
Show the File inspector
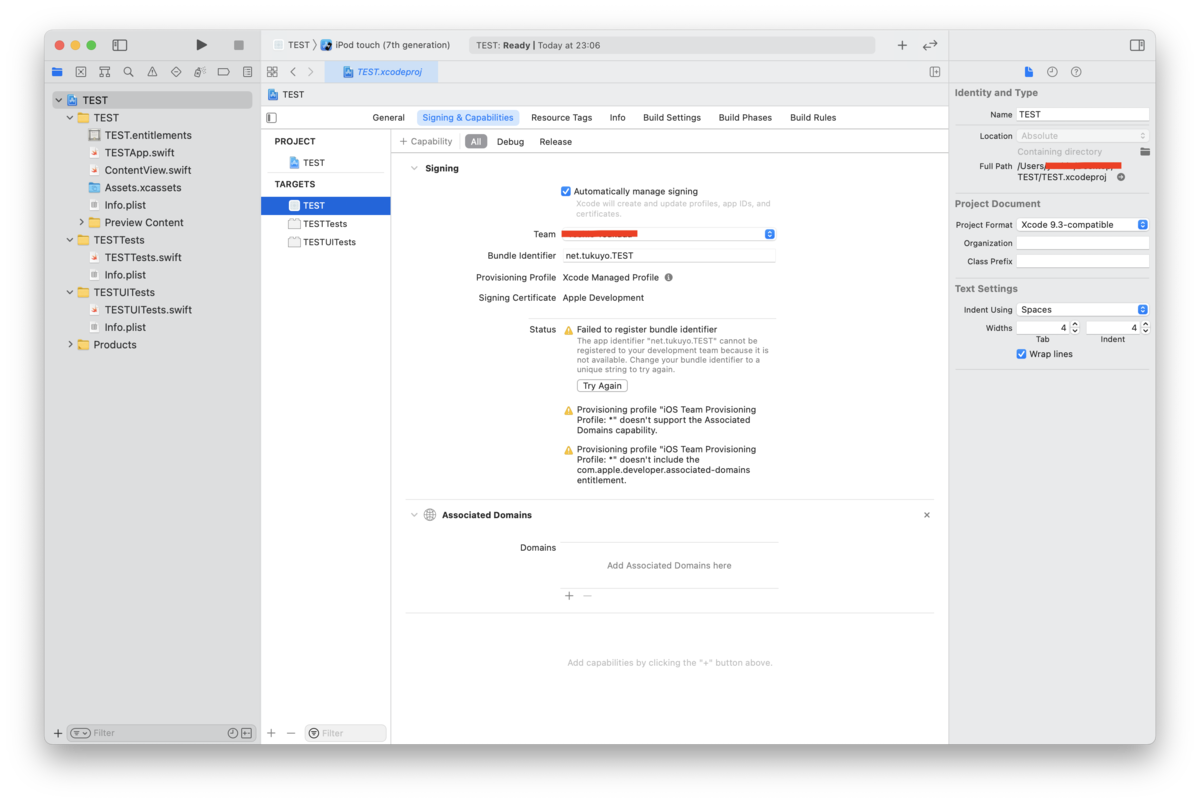click(x=1028, y=72)
